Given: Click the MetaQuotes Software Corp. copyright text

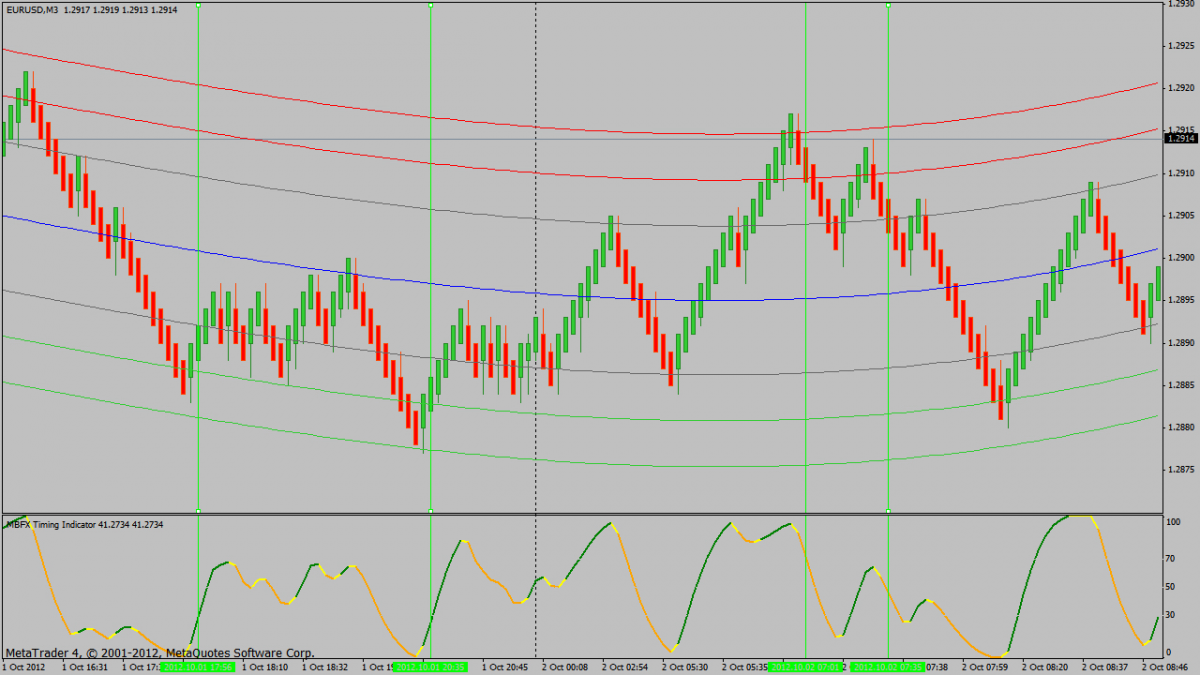Looking at the screenshot, I should pos(240,652).
